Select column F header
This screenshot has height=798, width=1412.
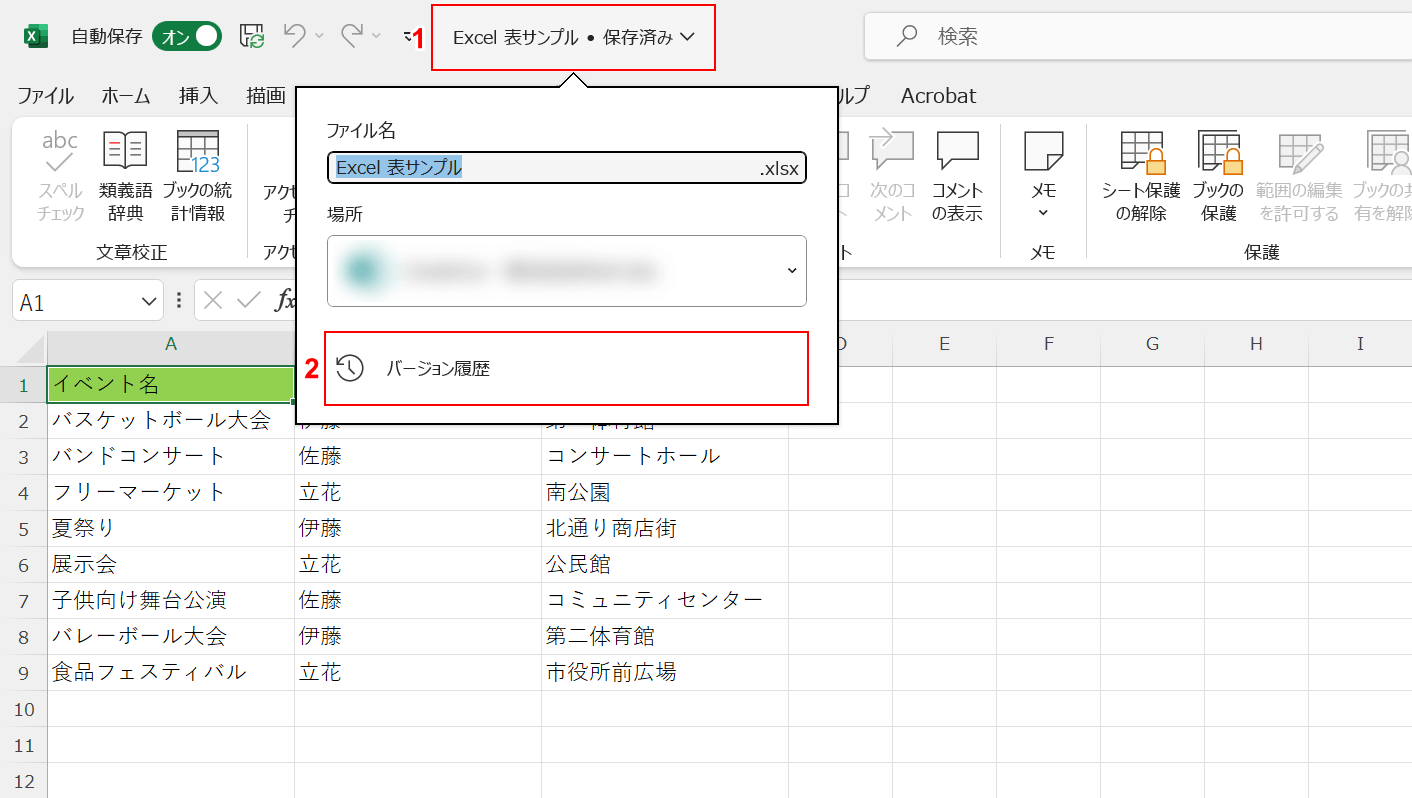[1049, 344]
